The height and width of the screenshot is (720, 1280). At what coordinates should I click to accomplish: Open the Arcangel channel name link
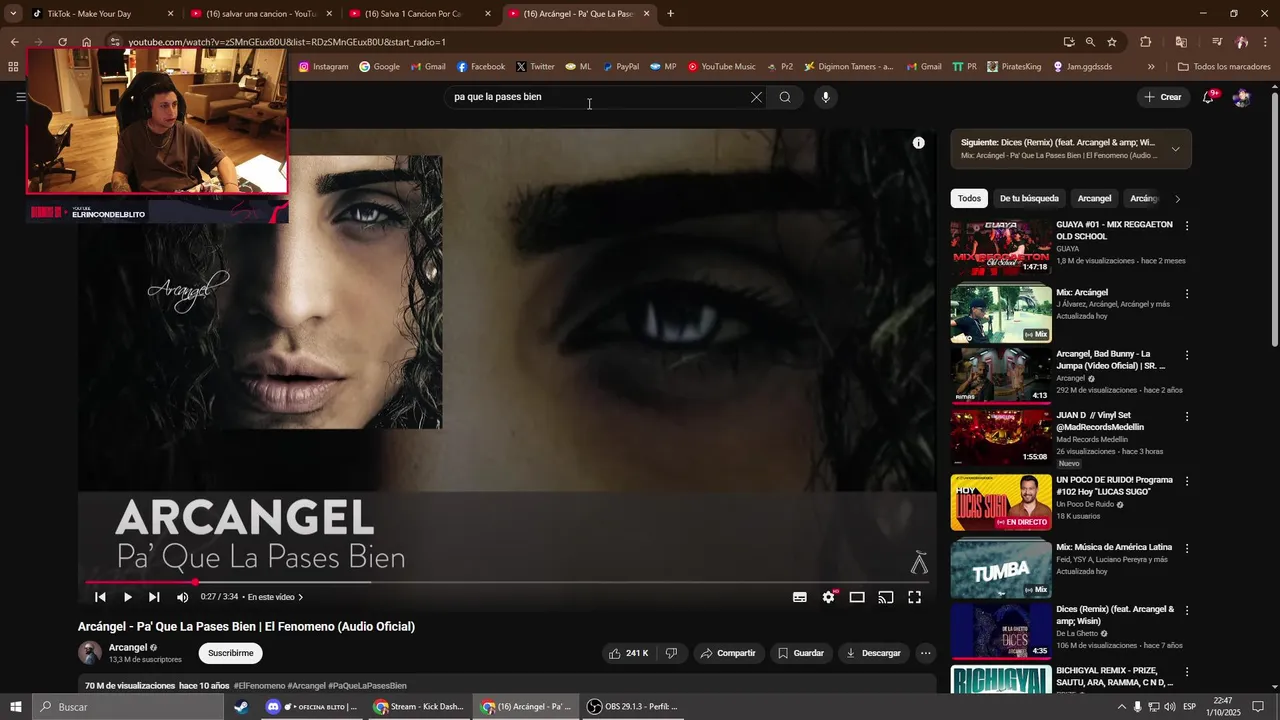click(x=128, y=647)
